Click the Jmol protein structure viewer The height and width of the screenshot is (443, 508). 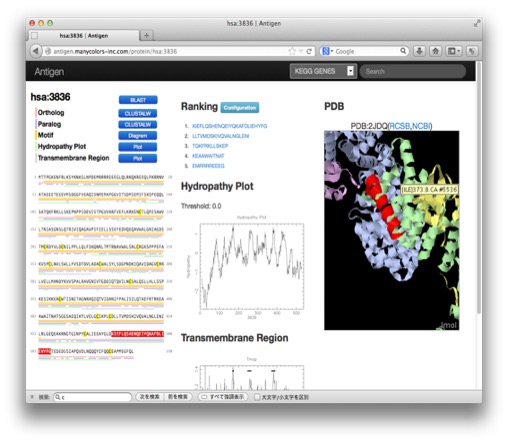(391, 230)
